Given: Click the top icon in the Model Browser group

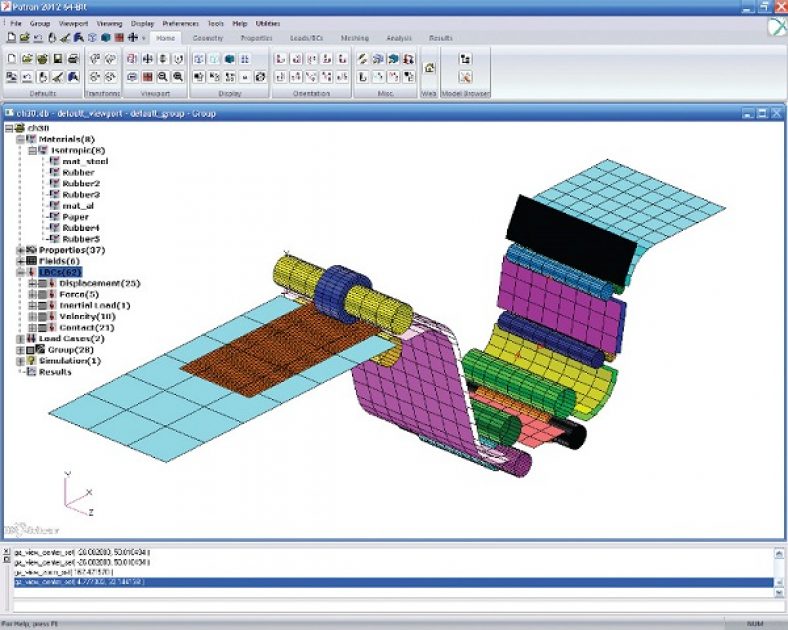Looking at the screenshot, I should (465, 59).
